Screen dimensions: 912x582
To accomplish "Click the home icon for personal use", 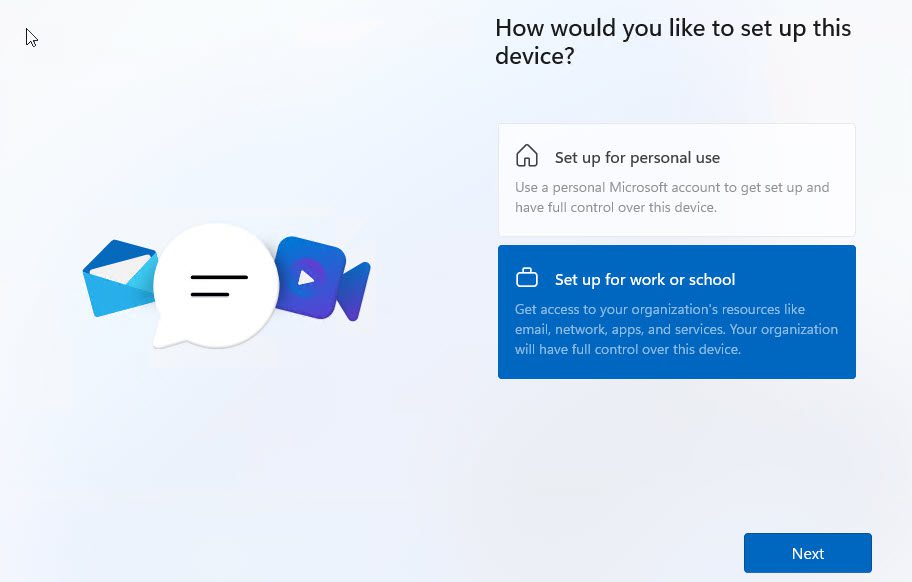I will click(527, 156).
